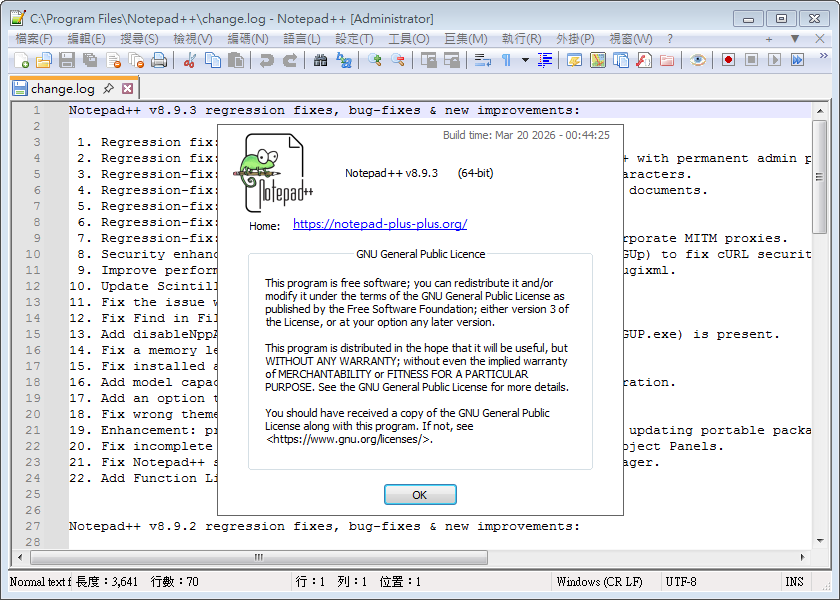Open the 檢視(V) menu
840x600 pixels.
pos(193,39)
